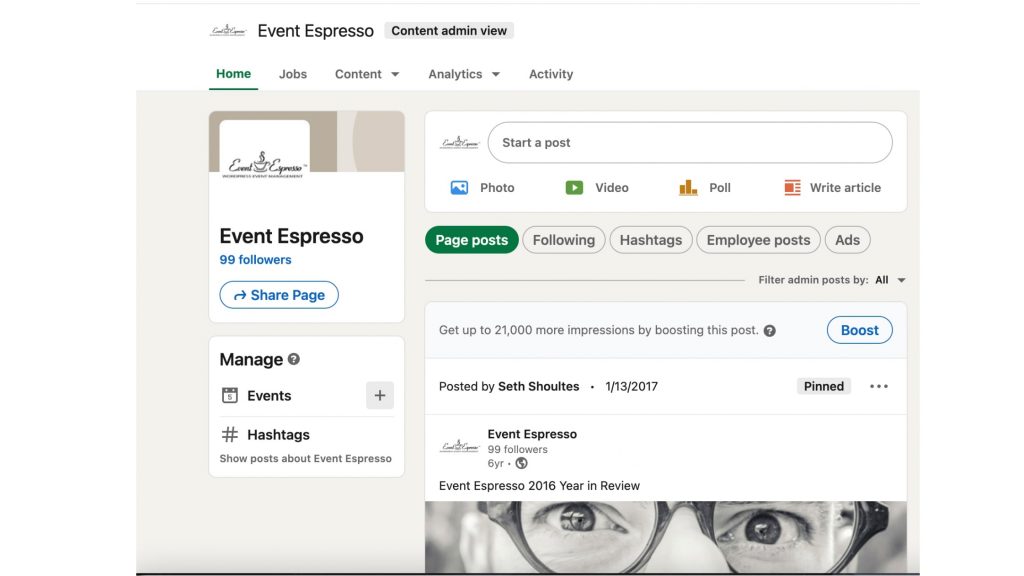
Task: Open the three-dot post options menu
Action: [x=879, y=386]
